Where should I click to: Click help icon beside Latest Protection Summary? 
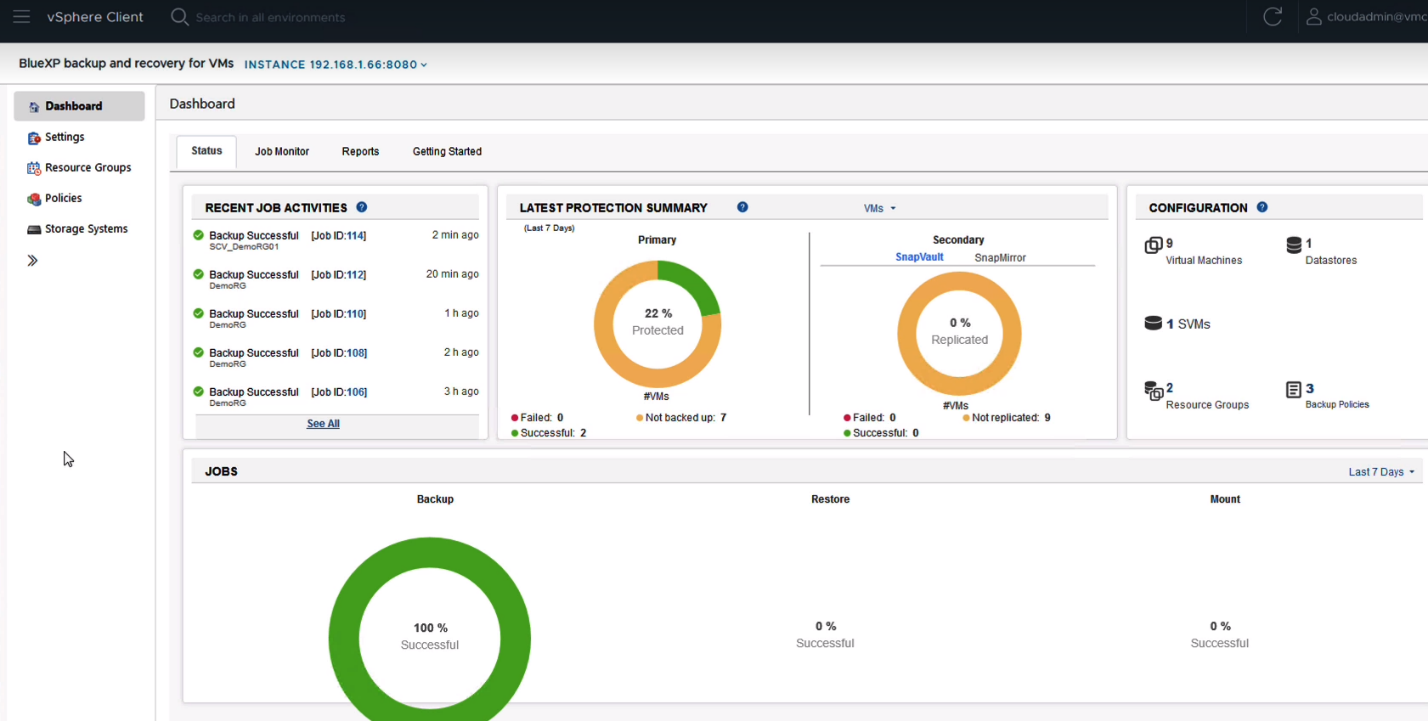click(743, 207)
